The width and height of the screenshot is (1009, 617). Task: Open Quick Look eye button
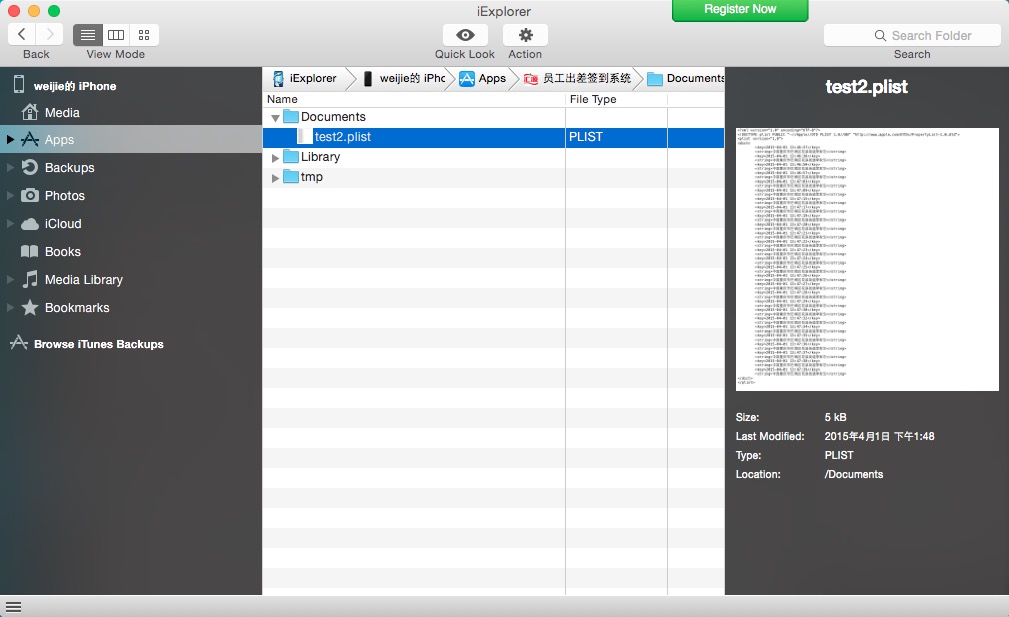point(465,35)
